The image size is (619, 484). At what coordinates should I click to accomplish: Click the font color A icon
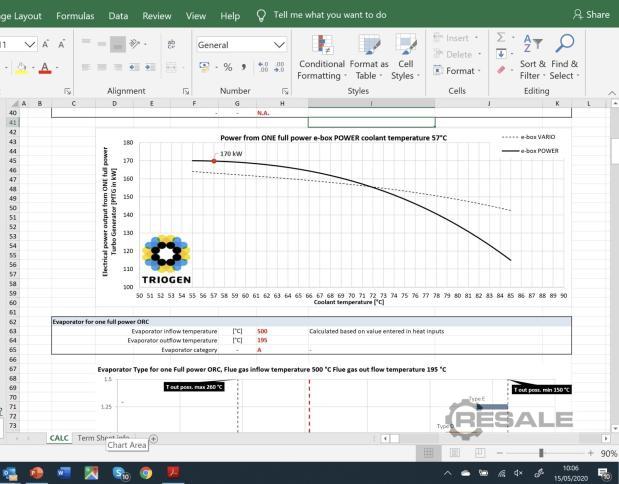(44, 69)
